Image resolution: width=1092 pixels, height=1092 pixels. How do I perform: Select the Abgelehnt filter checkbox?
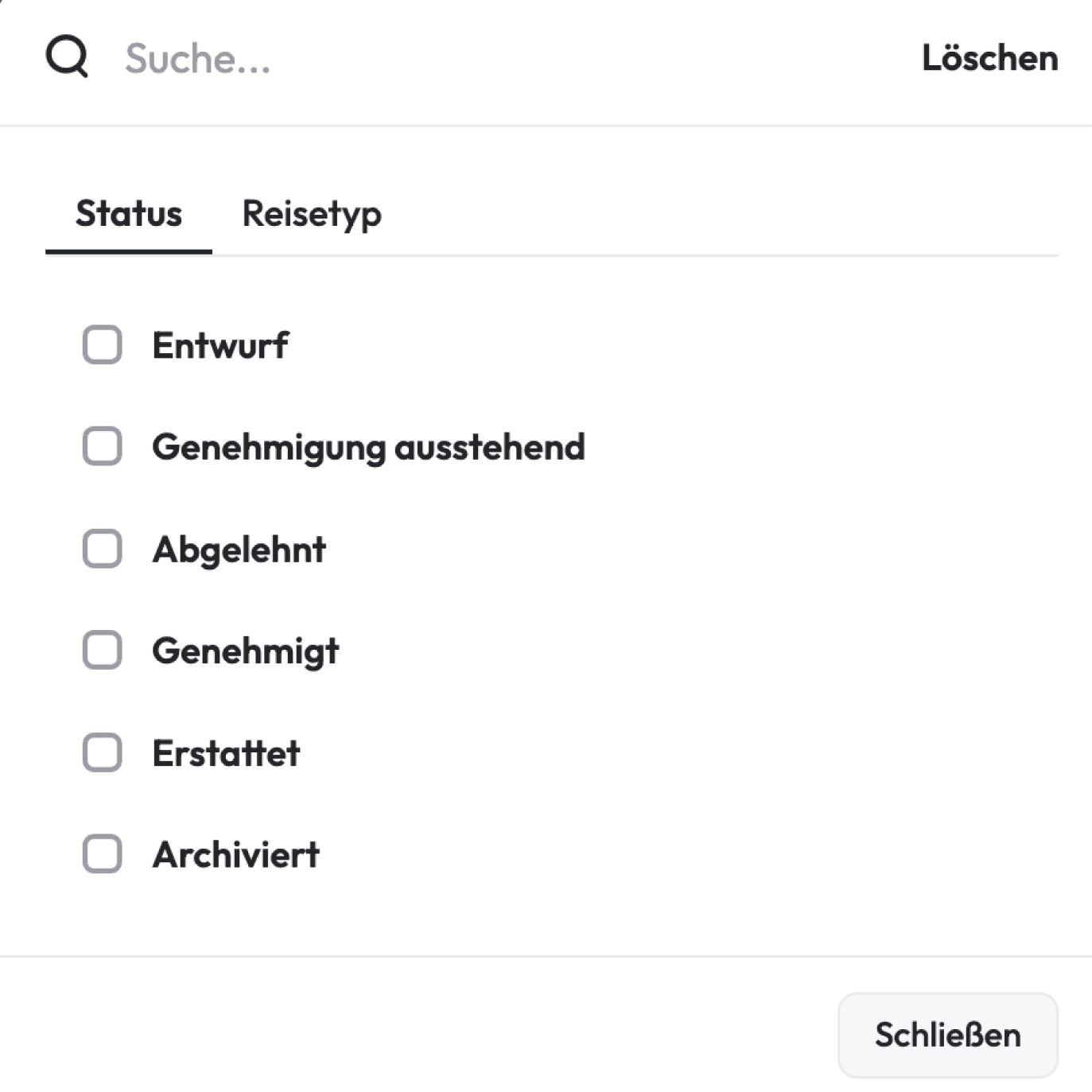click(100, 549)
